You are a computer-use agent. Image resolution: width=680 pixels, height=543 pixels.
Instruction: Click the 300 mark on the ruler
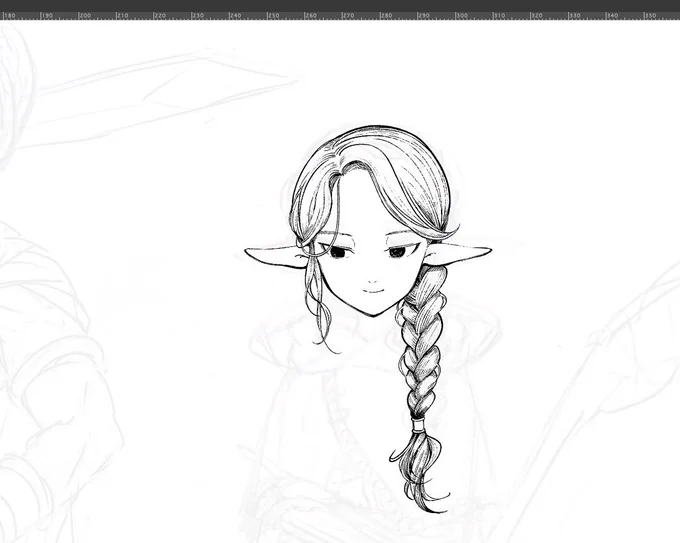(461, 16)
